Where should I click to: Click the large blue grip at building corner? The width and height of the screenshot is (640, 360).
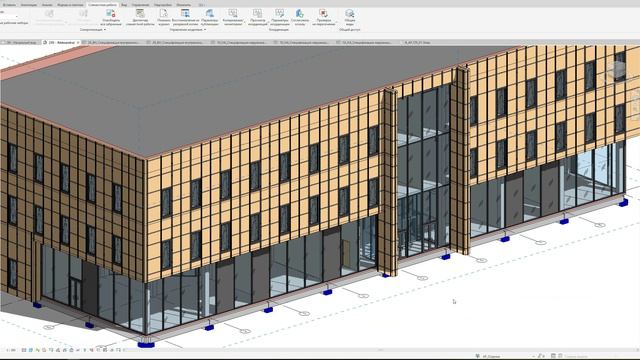pos(146,345)
